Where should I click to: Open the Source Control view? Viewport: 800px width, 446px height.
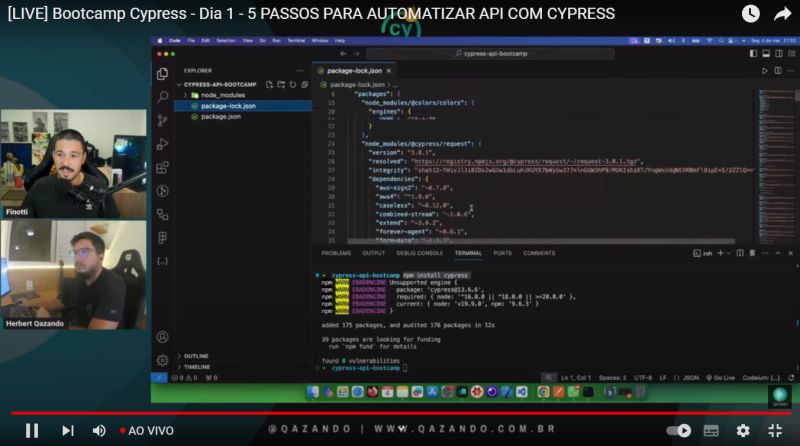[162, 120]
